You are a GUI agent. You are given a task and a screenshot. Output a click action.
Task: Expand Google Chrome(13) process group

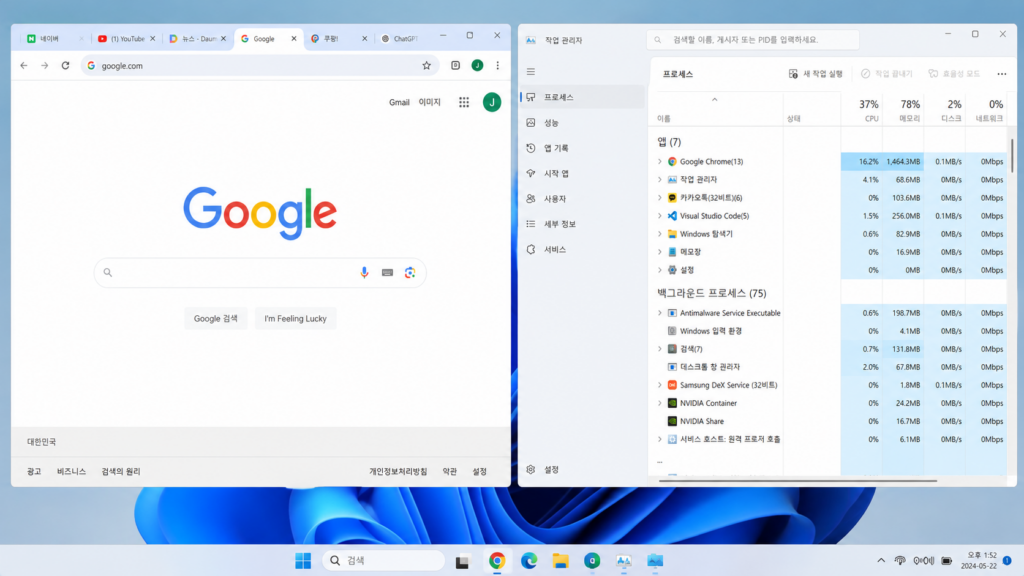point(660,161)
